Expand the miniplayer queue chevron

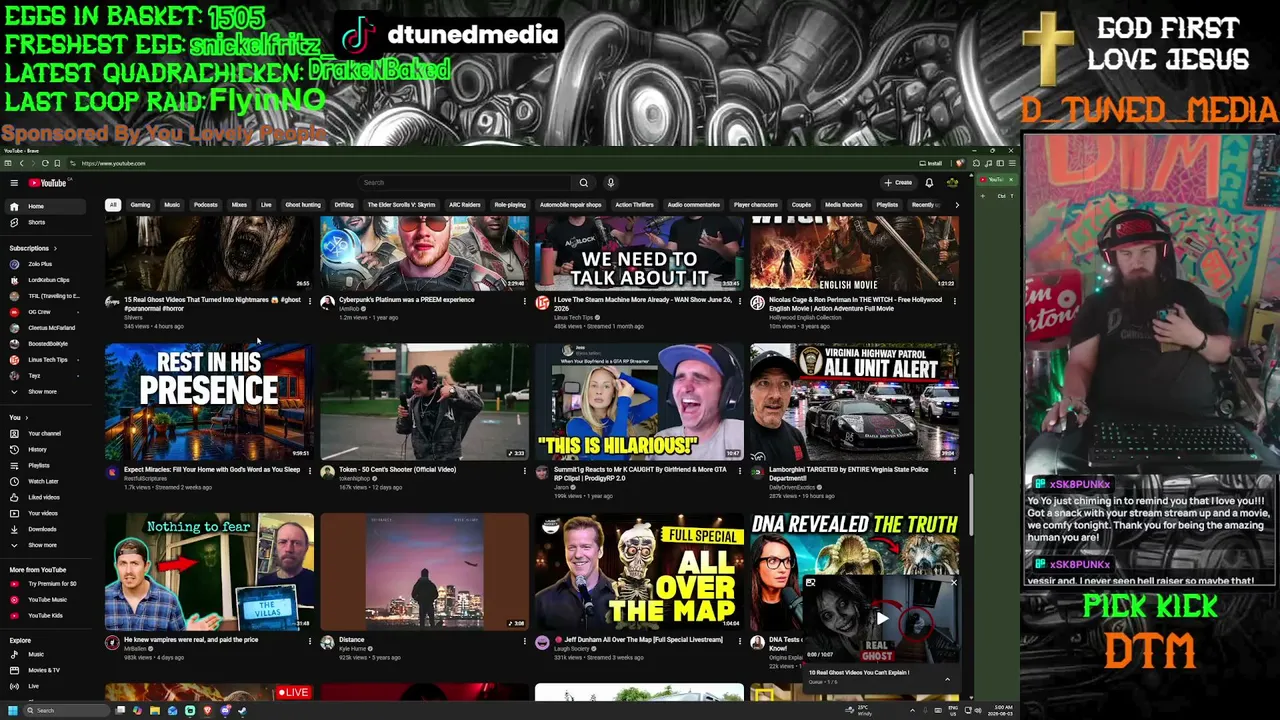coord(947,679)
